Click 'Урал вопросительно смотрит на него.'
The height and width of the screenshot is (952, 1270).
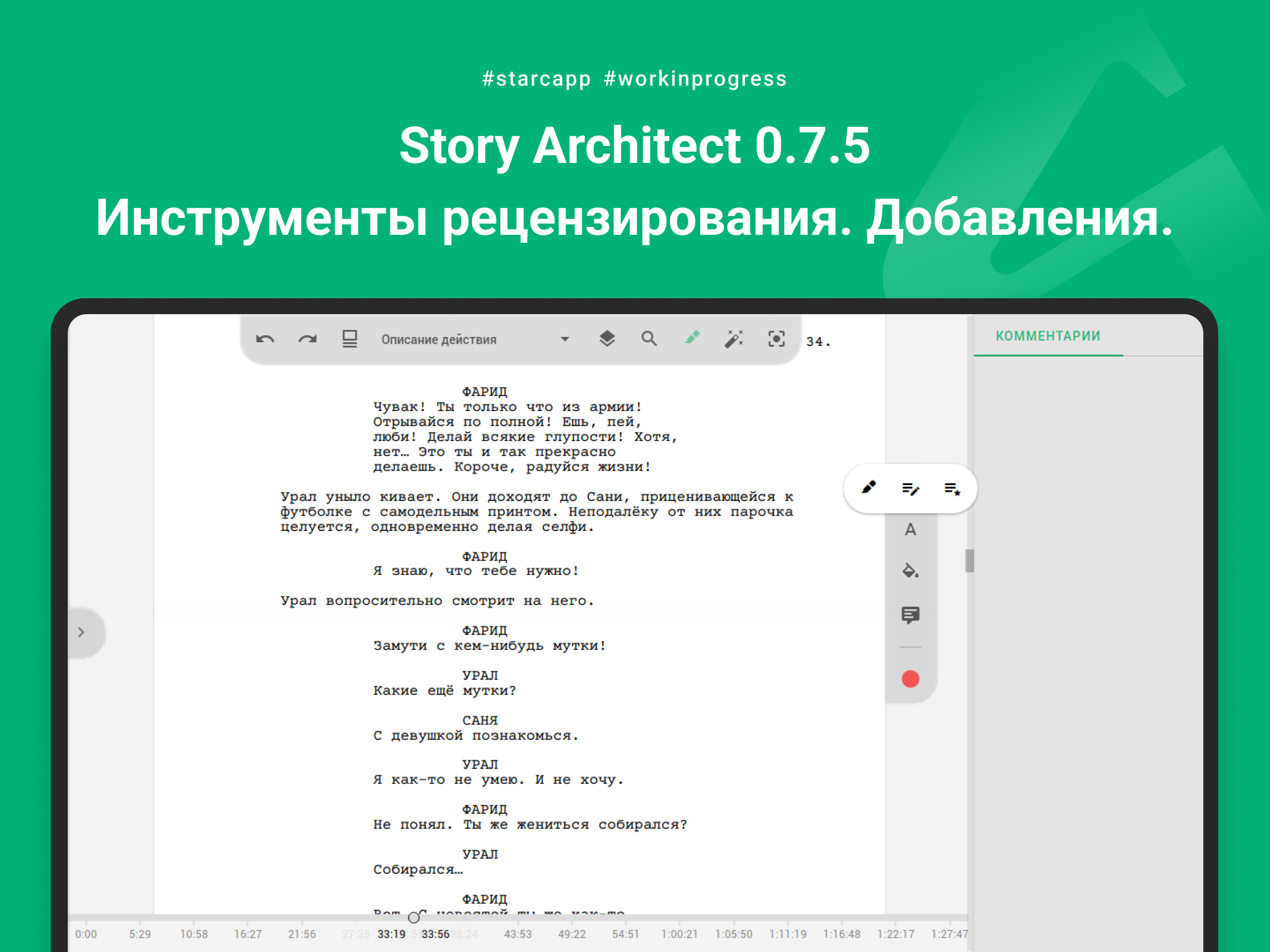coord(438,601)
